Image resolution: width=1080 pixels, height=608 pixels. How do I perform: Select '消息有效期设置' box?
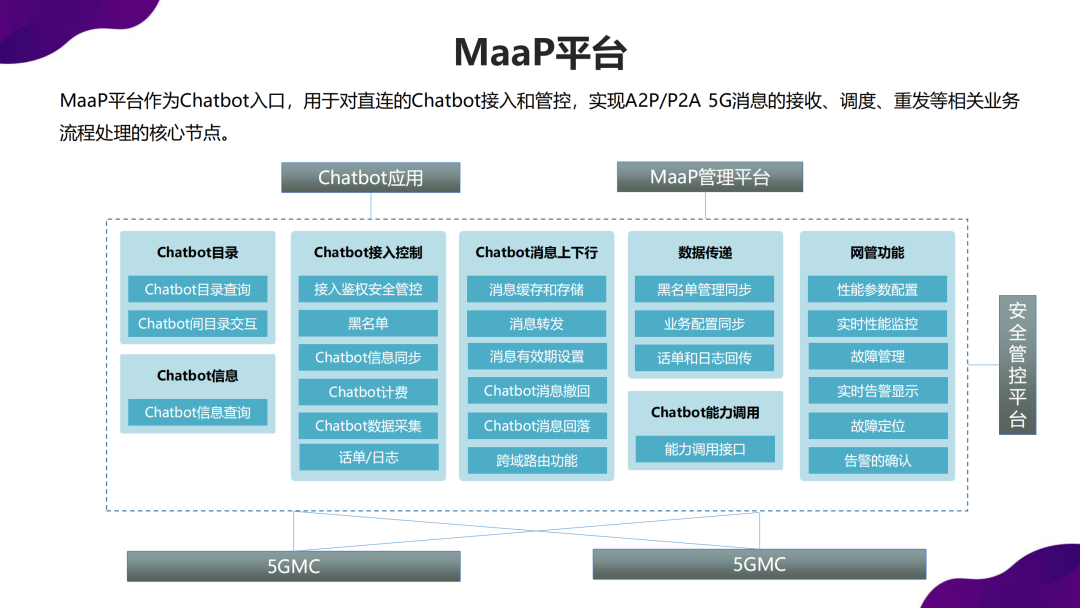coord(537,356)
